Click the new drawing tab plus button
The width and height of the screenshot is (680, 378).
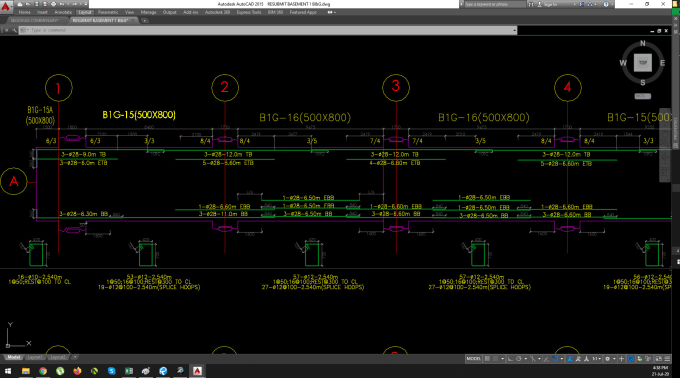(x=144, y=20)
